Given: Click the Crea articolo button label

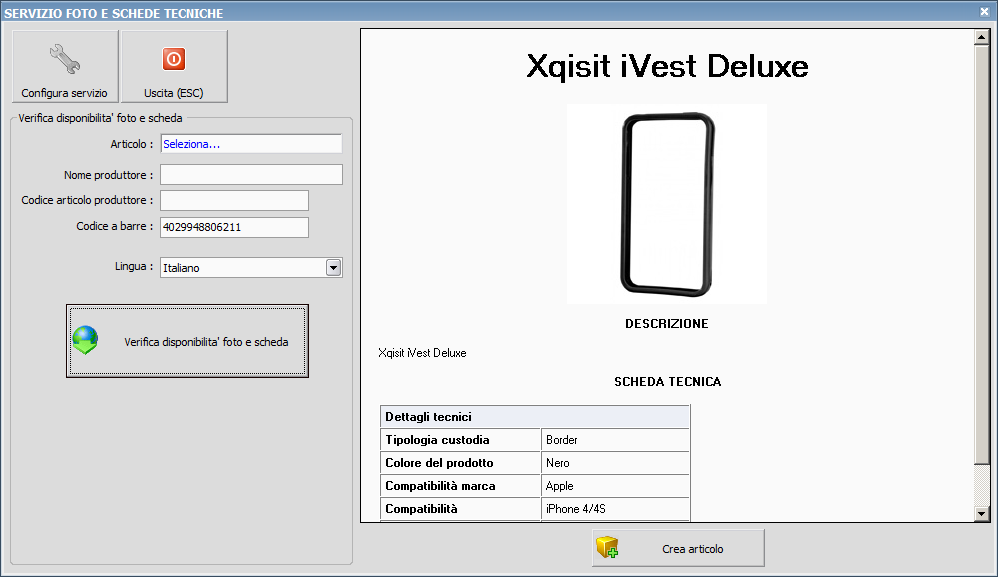Looking at the screenshot, I should coord(692,549).
